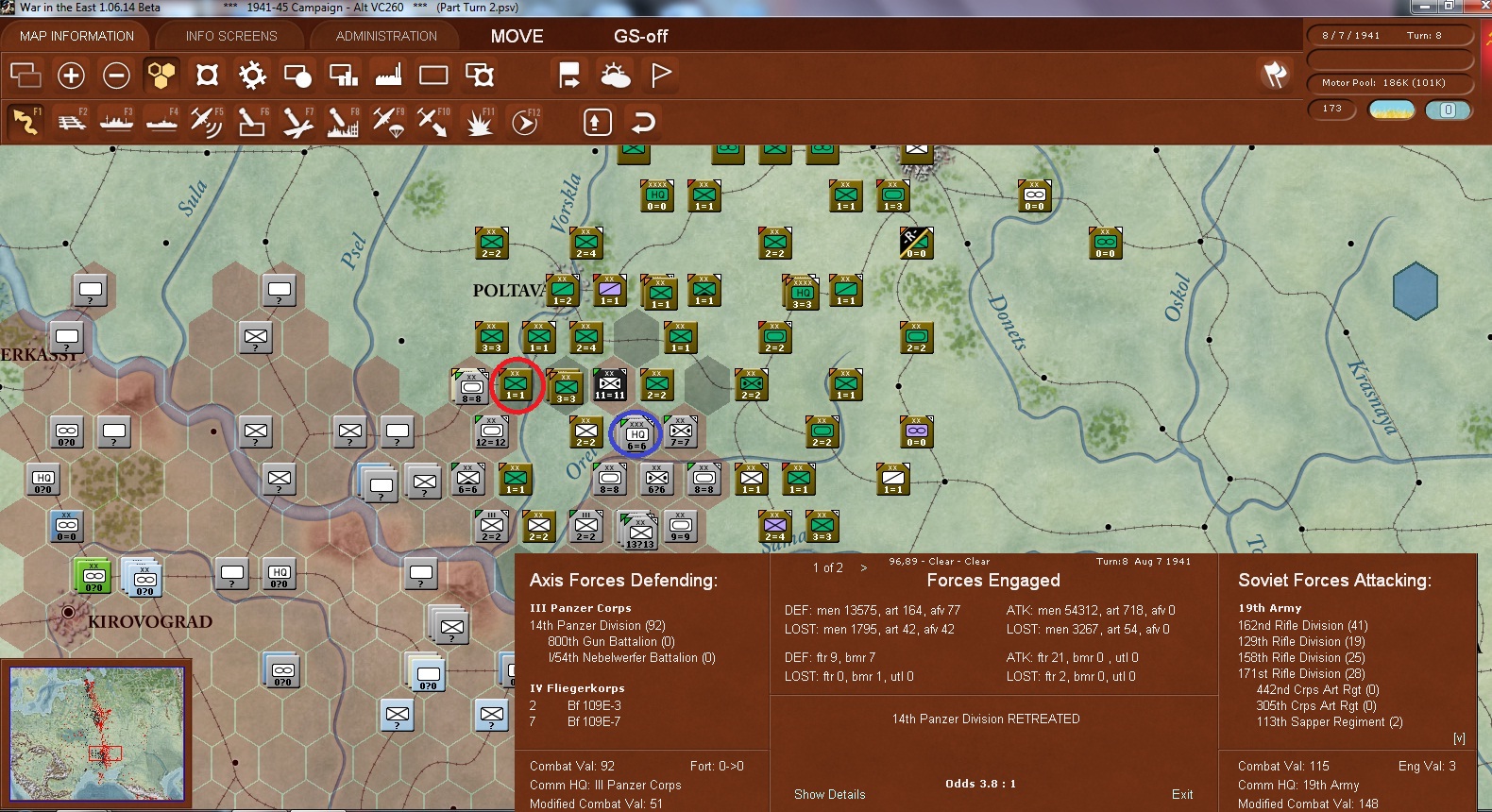Select the blue-circled HQ 6=6 counter
The height and width of the screenshot is (812, 1492).
click(636, 433)
